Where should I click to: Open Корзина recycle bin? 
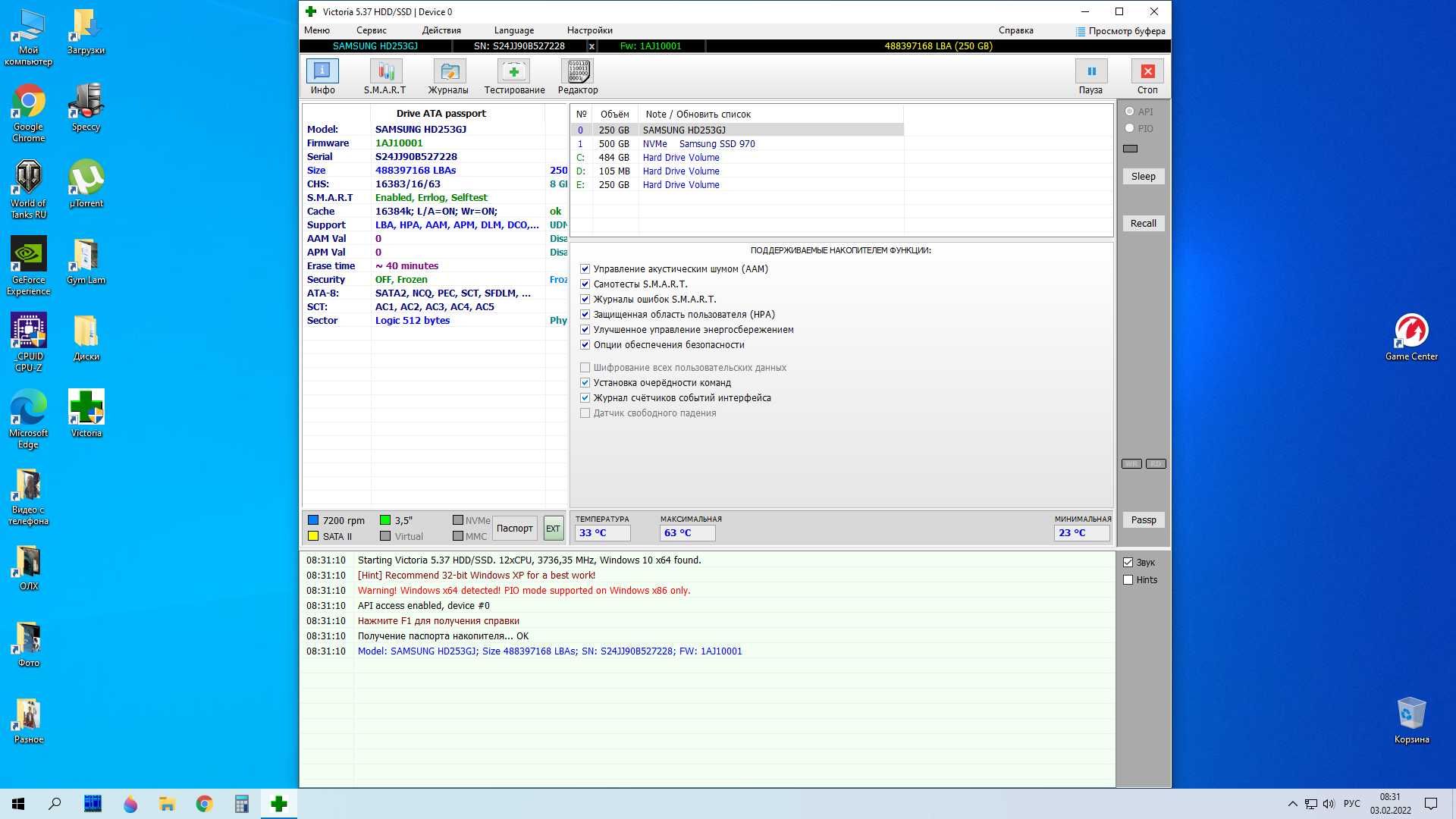click(1411, 720)
